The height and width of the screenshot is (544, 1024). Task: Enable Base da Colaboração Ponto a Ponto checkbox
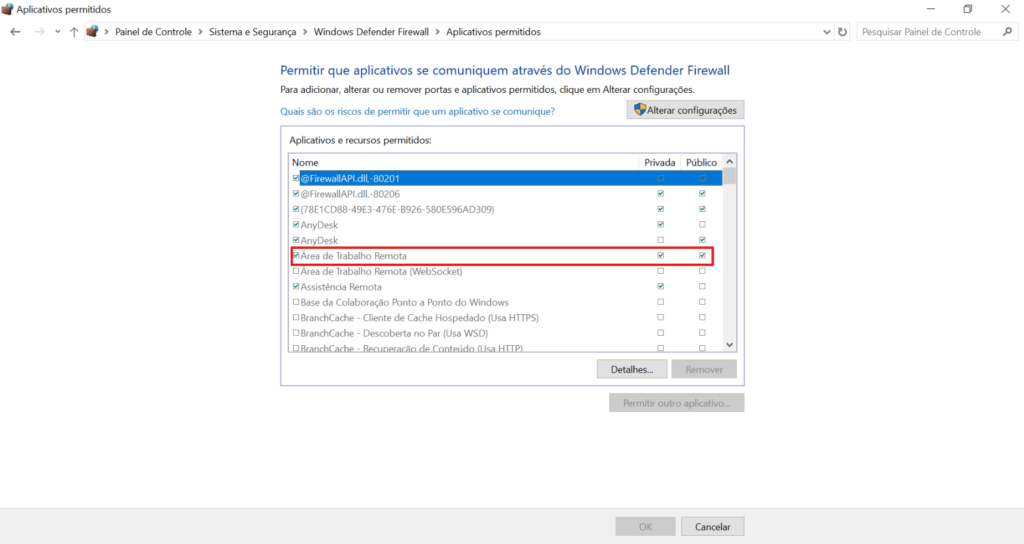click(296, 302)
